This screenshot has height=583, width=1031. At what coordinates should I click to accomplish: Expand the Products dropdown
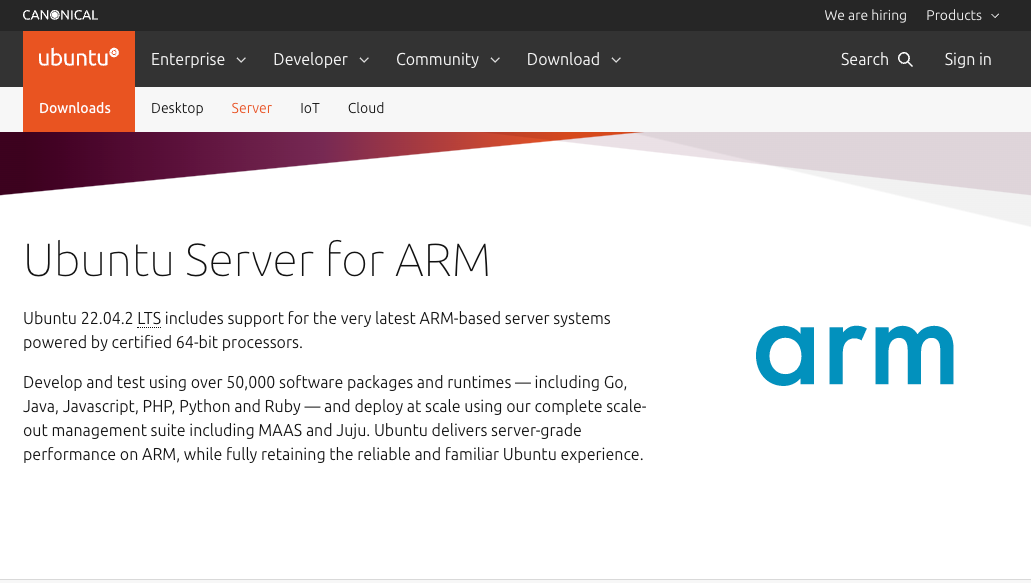963,15
